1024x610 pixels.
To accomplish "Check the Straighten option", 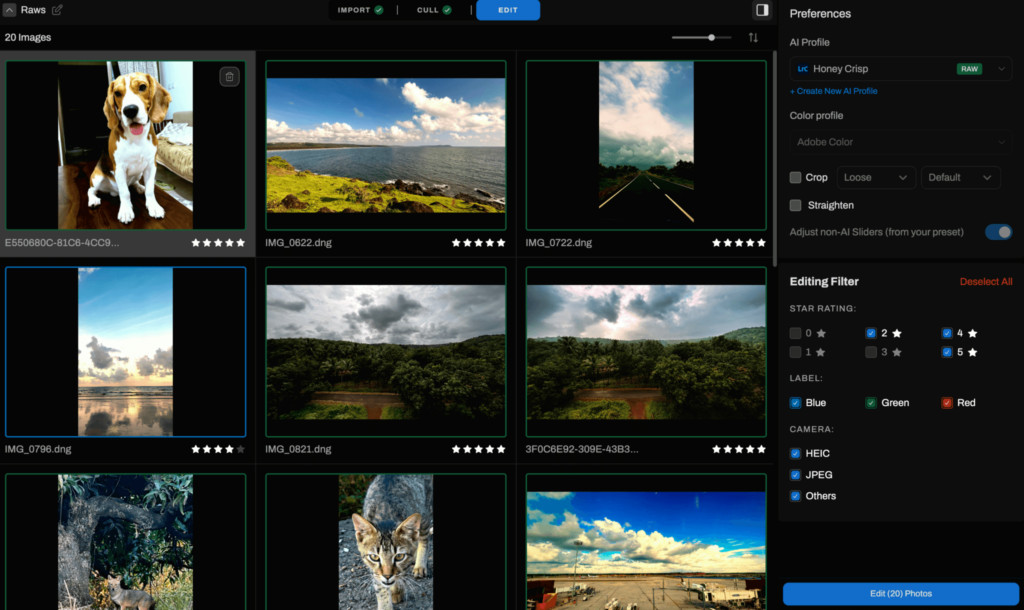I will click(x=795, y=205).
